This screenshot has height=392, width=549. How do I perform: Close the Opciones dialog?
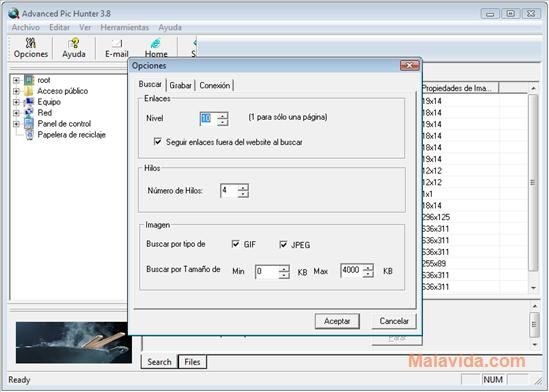(409, 65)
